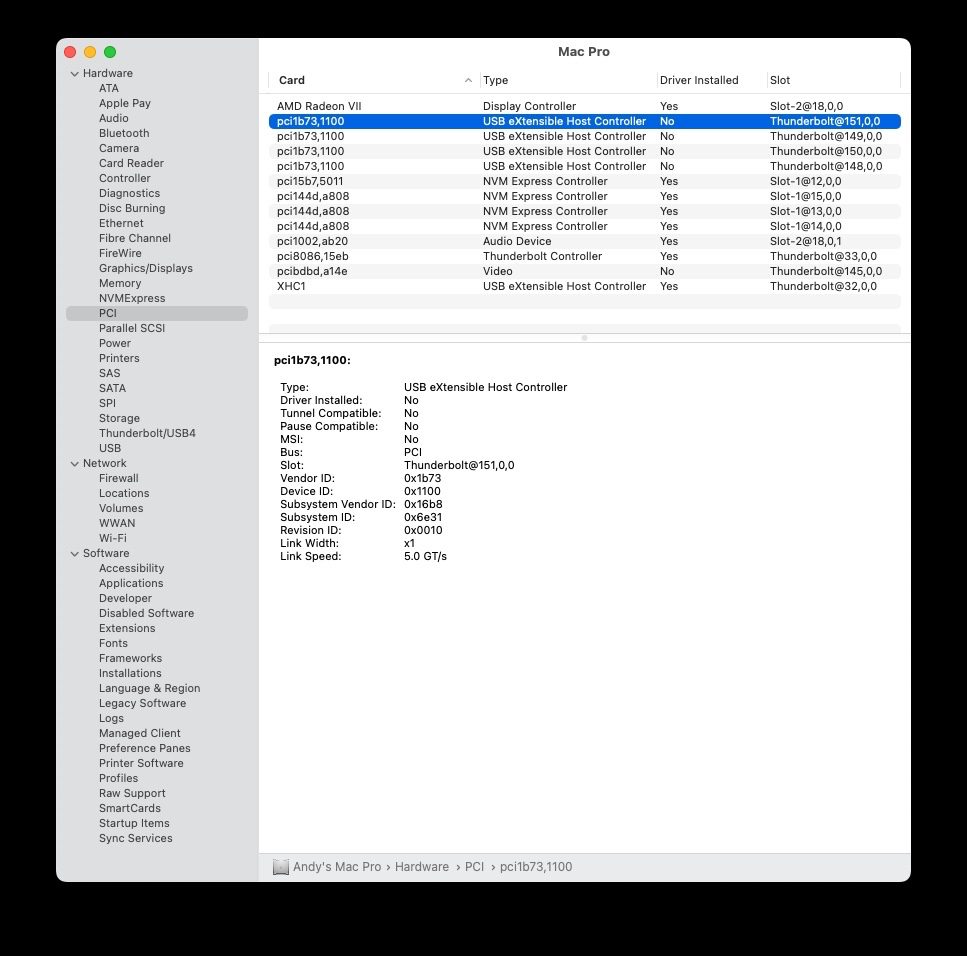Select Ethernet in the sidebar
Viewport: 967px width, 956px height.
[x=121, y=223]
